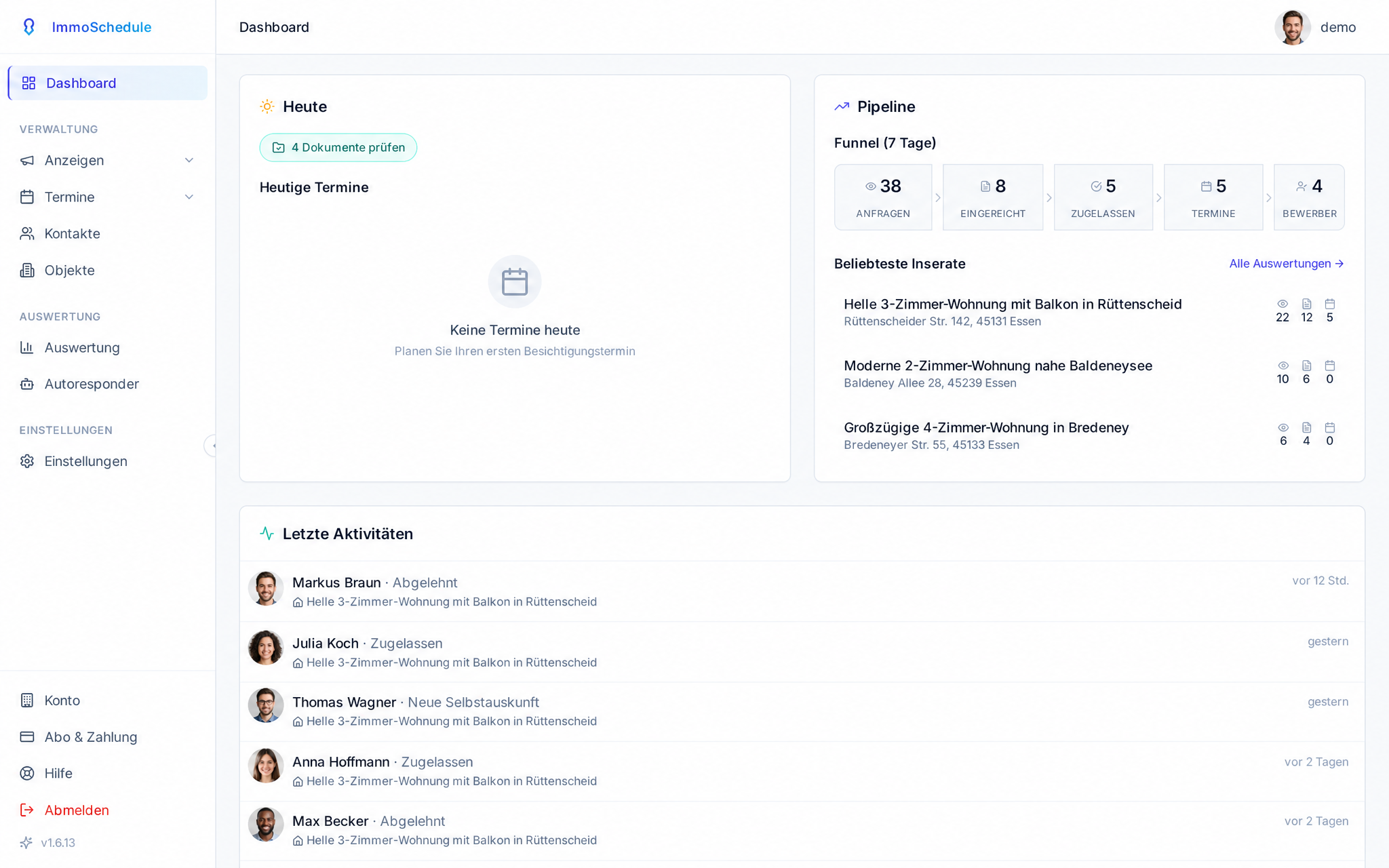Click the demo user avatar
Viewport: 1389px width, 868px height.
1292,27
